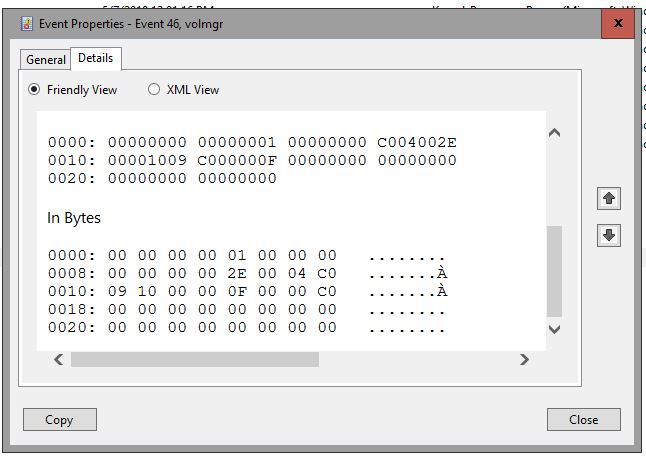This screenshot has height=456, width=646.
Task: Click the 0008: offset label
Action: 72,274
